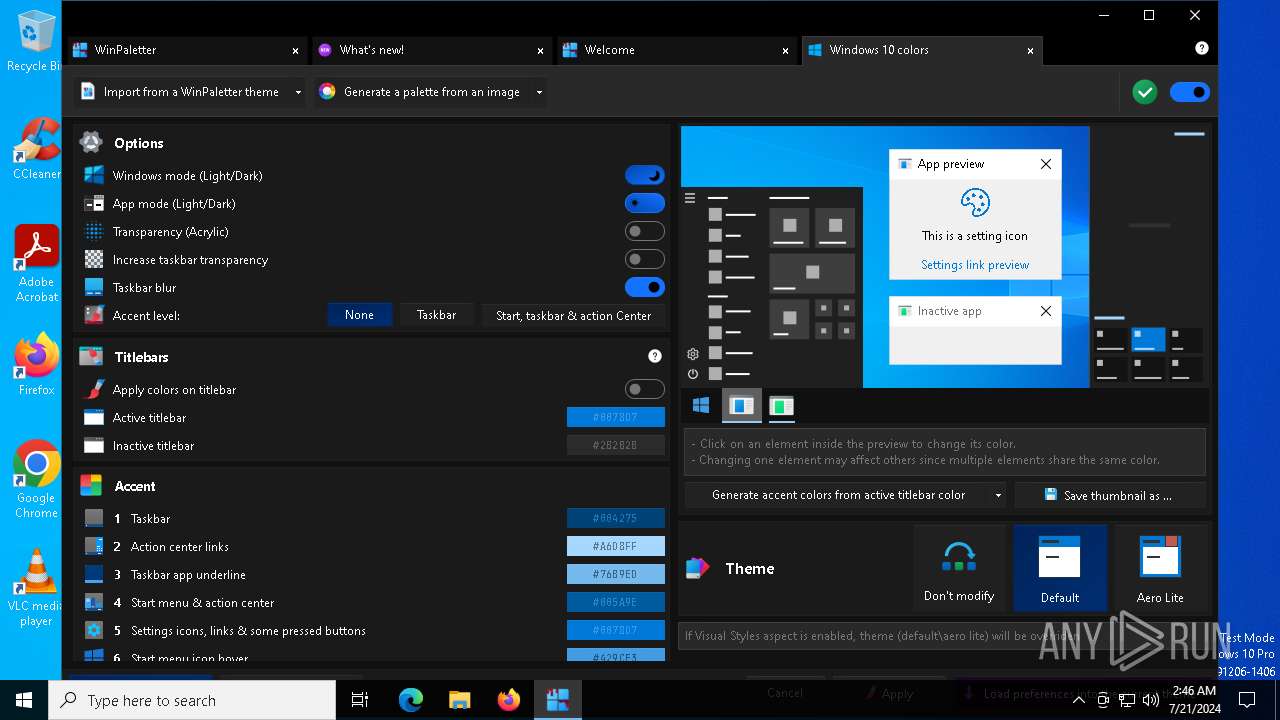Click the green checkmark apply icon
The height and width of the screenshot is (720, 1280).
tap(1145, 92)
